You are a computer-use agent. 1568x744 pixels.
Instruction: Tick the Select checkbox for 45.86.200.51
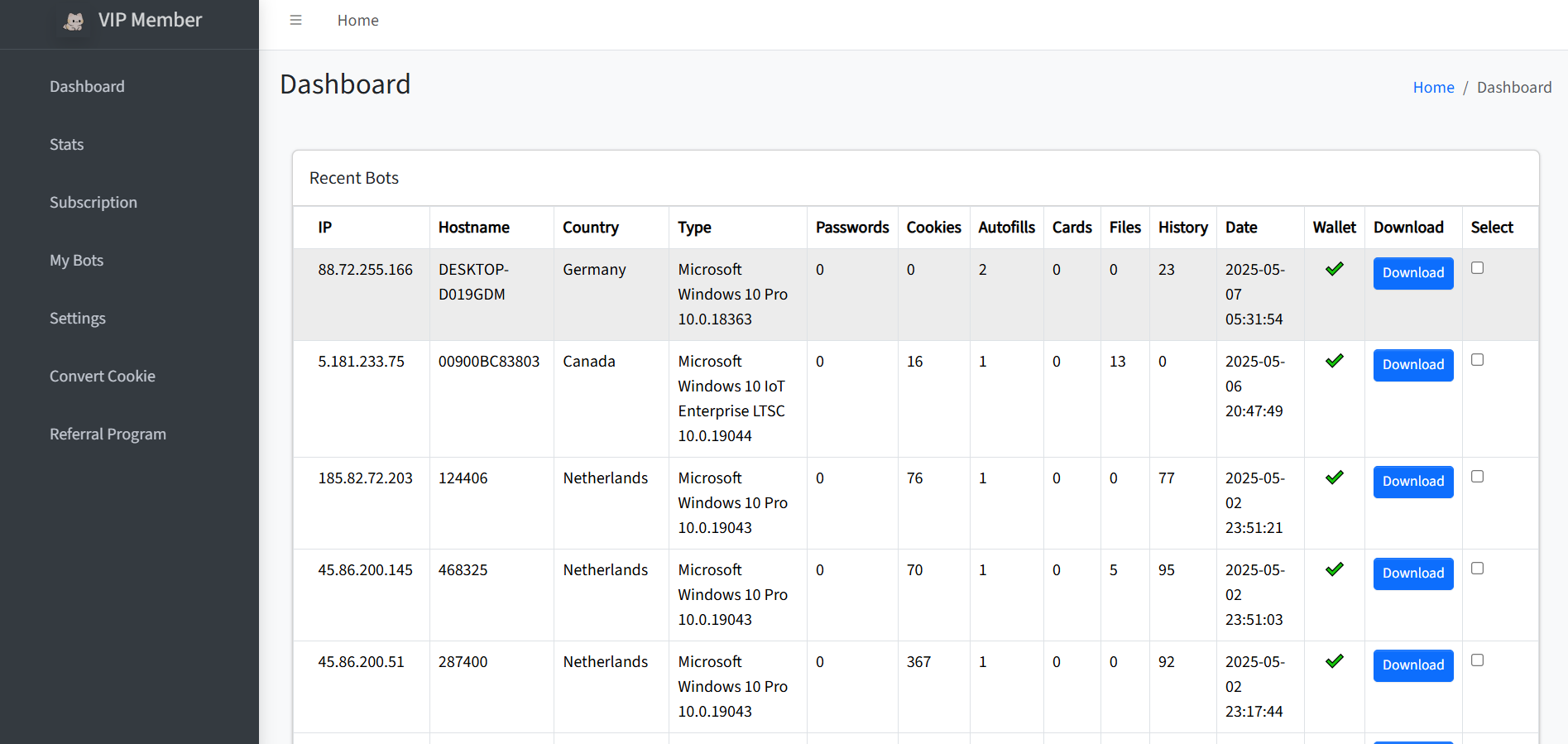point(1477,660)
